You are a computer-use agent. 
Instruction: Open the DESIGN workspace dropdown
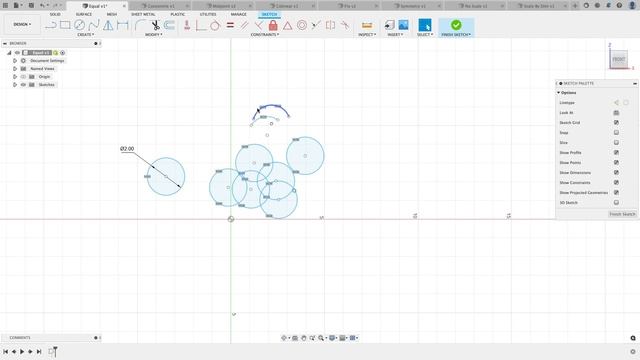pyautogui.click(x=22, y=24)
